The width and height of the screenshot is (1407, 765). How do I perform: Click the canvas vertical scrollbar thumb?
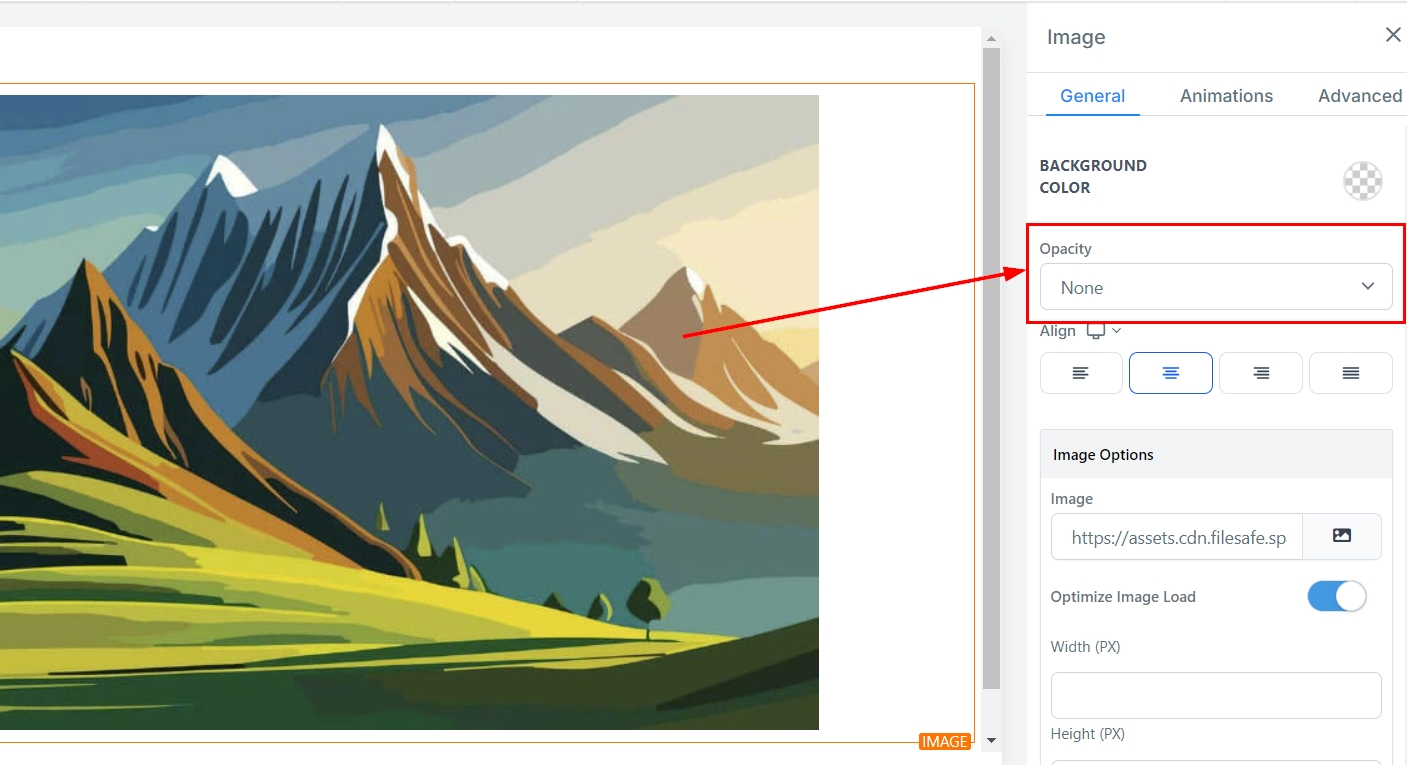(x=991, y=368)
